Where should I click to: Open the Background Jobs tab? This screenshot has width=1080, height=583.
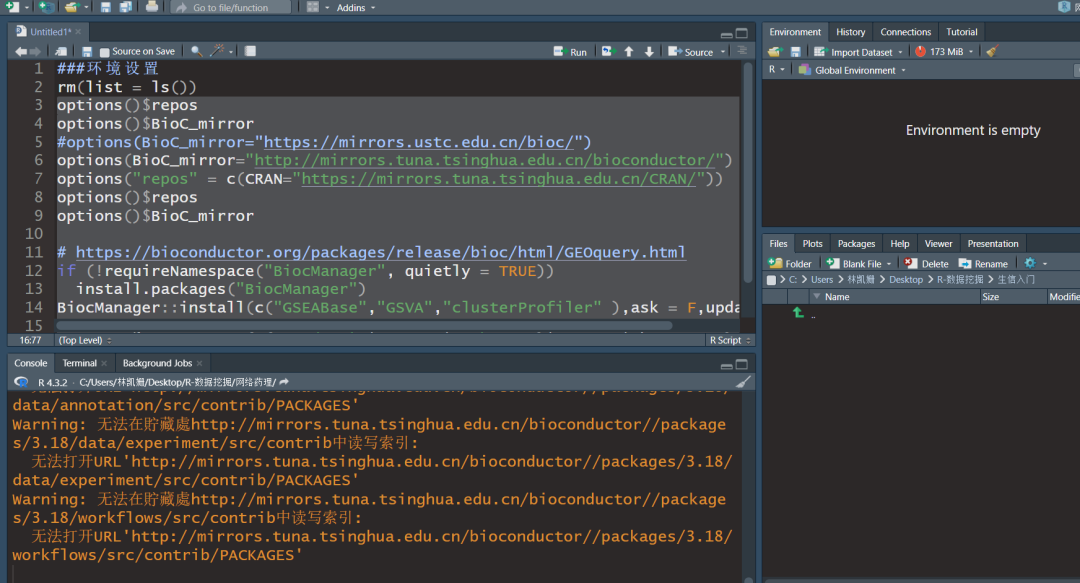(157, 363)
